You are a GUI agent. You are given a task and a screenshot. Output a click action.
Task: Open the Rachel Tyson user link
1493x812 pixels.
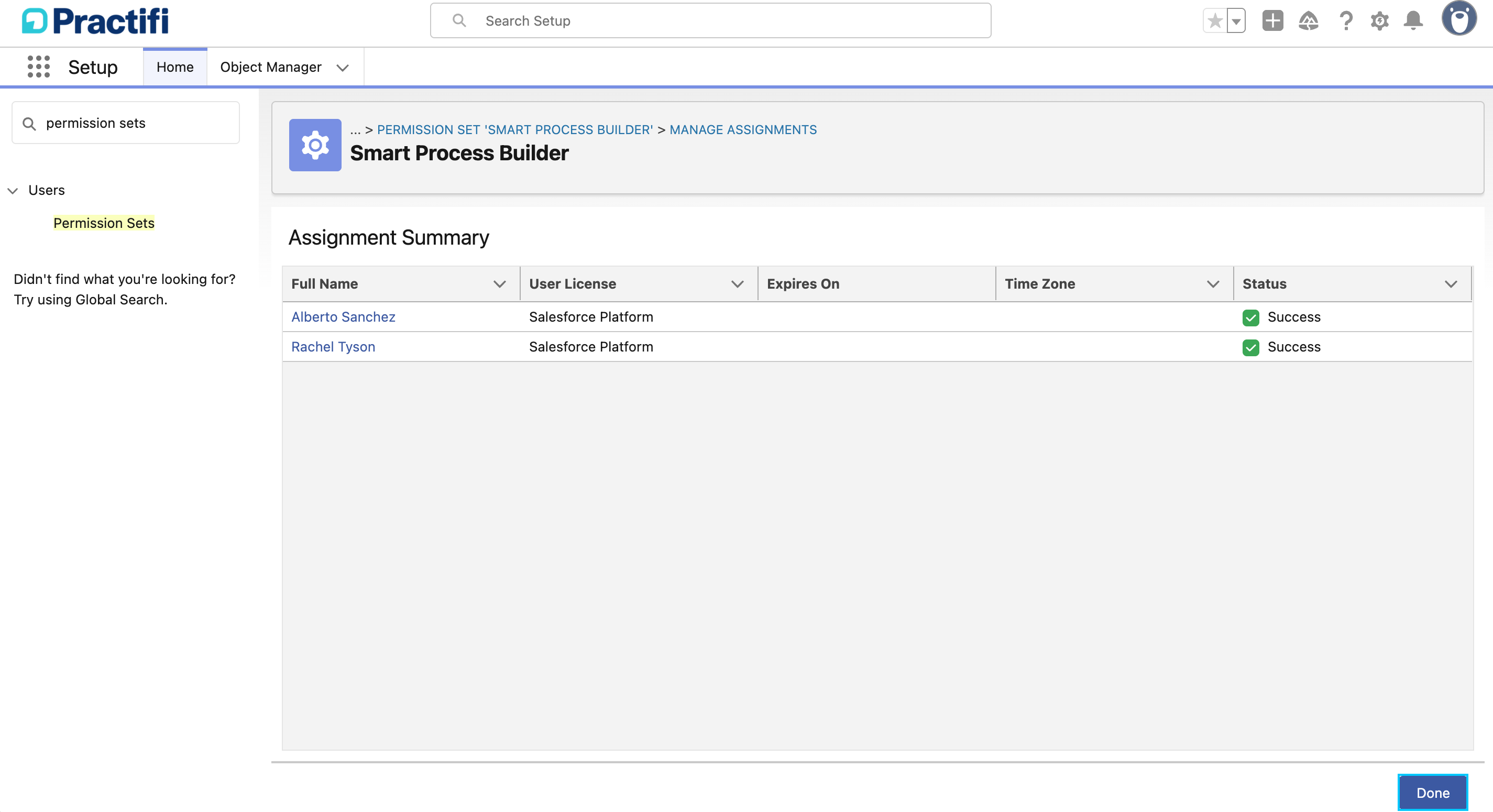(333, 347)
